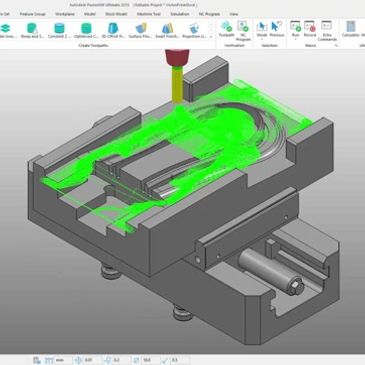
Task: Open the Calculator utility
Action: tap(350, 29)
